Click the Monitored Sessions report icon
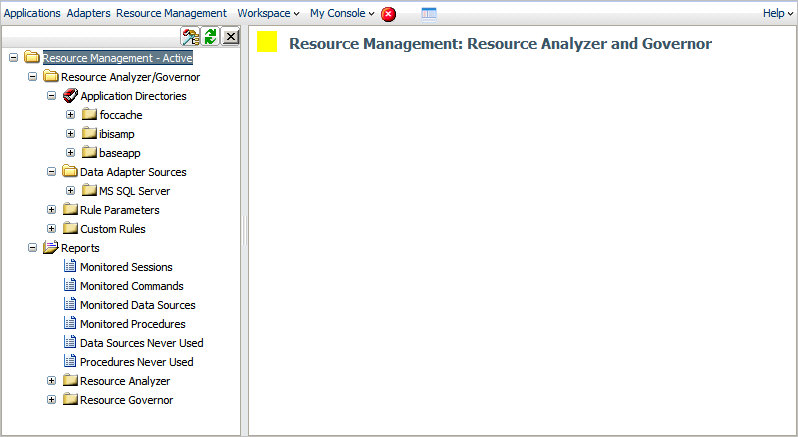Viewport: 798px width, 437px height. [70, 267]
